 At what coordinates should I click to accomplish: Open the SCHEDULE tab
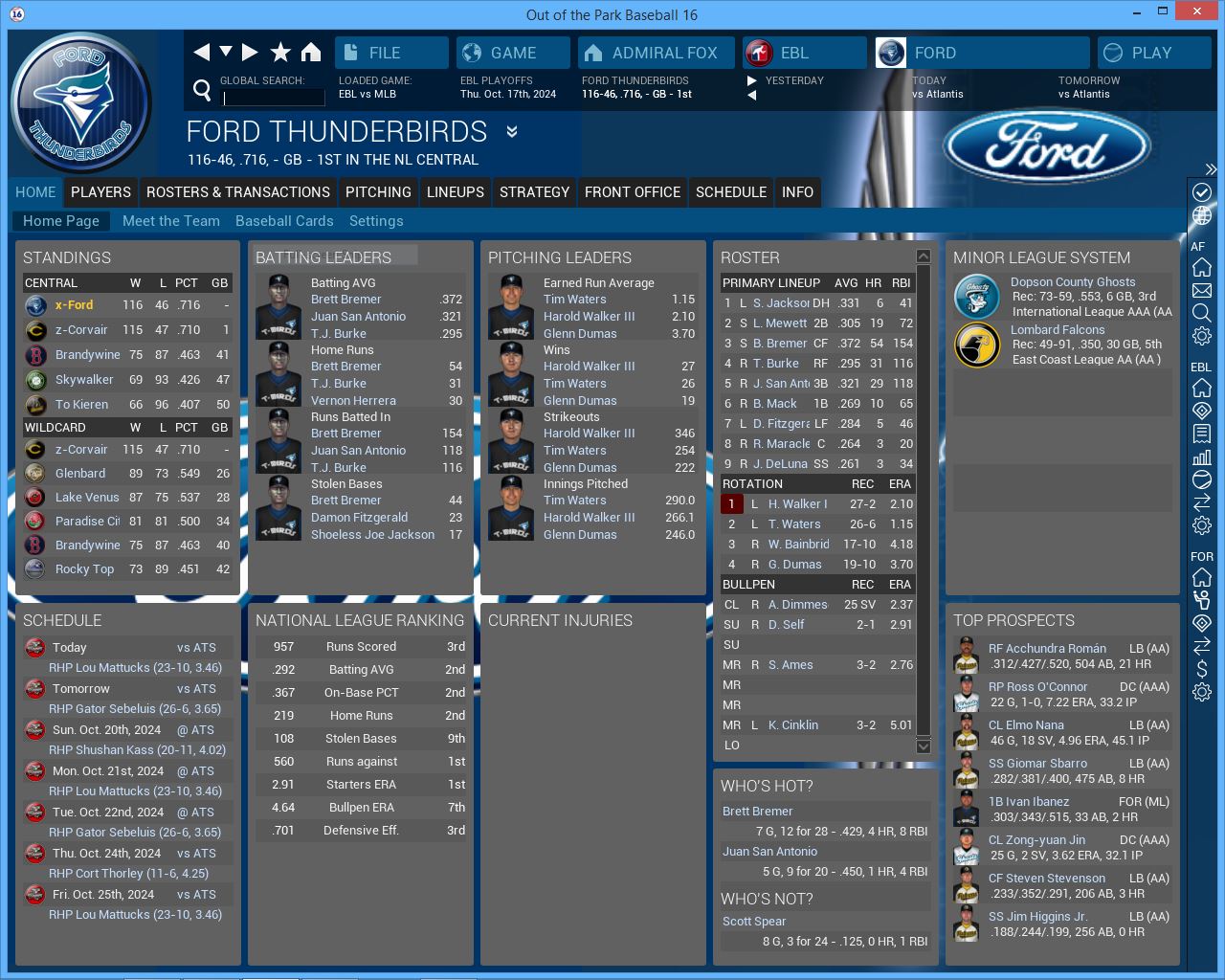(731, 192)
